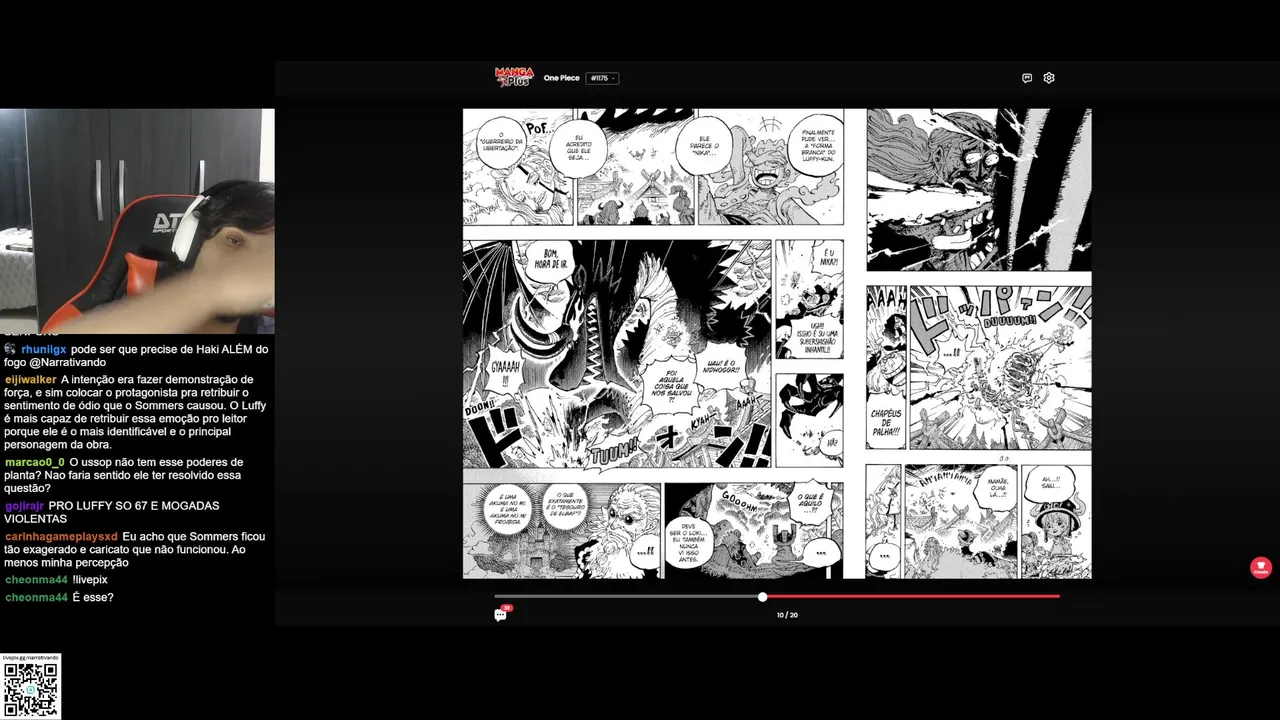
Task: Click the chat message "É esse?"
Action: coord(93,597)
